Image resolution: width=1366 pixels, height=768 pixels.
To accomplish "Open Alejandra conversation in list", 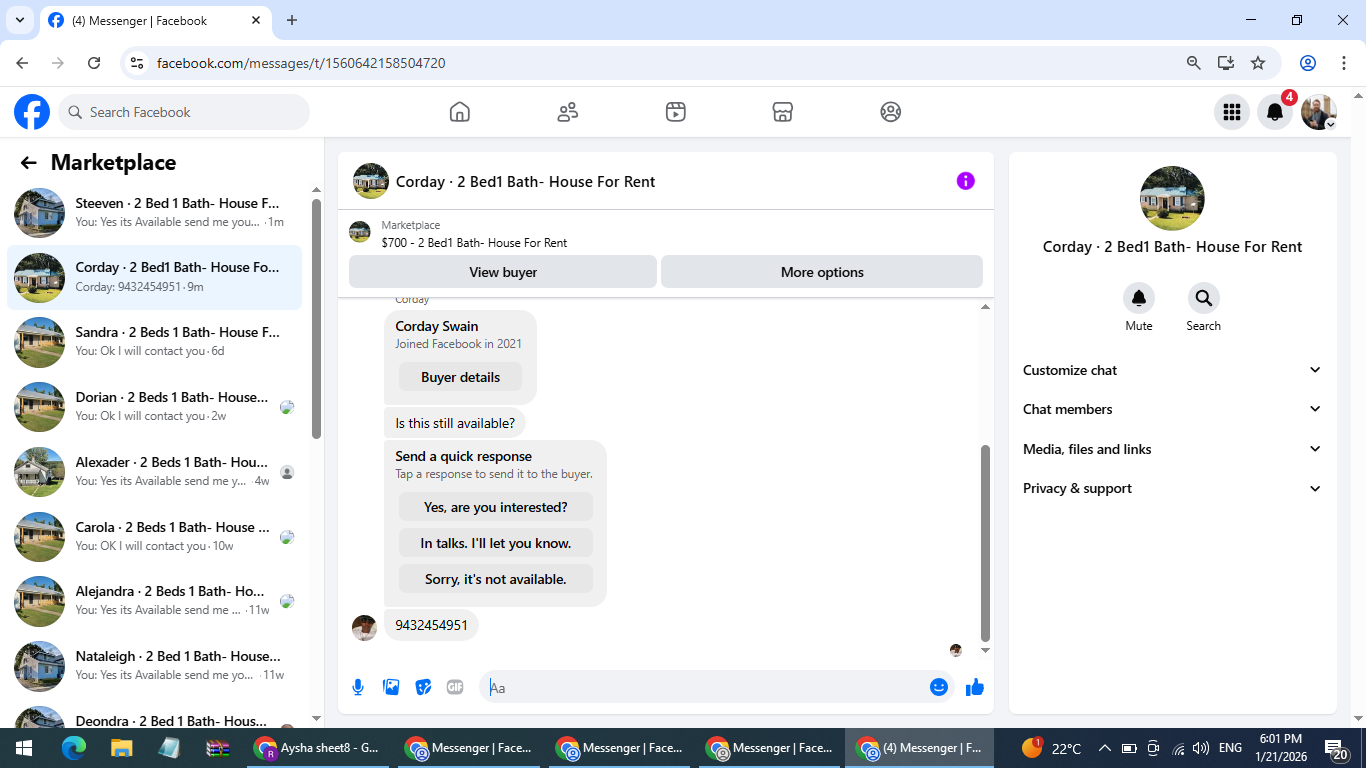I will coord(155,601).
